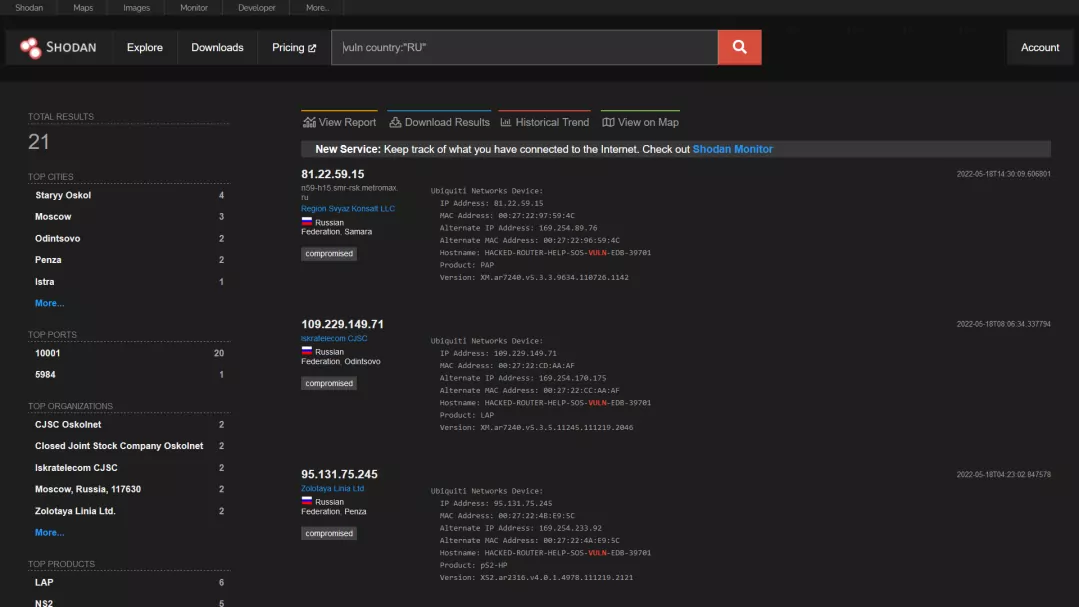Screen dimensions: 1079x607
Task: Expand More under Top Organizations
Action: [x=49, y=533]
